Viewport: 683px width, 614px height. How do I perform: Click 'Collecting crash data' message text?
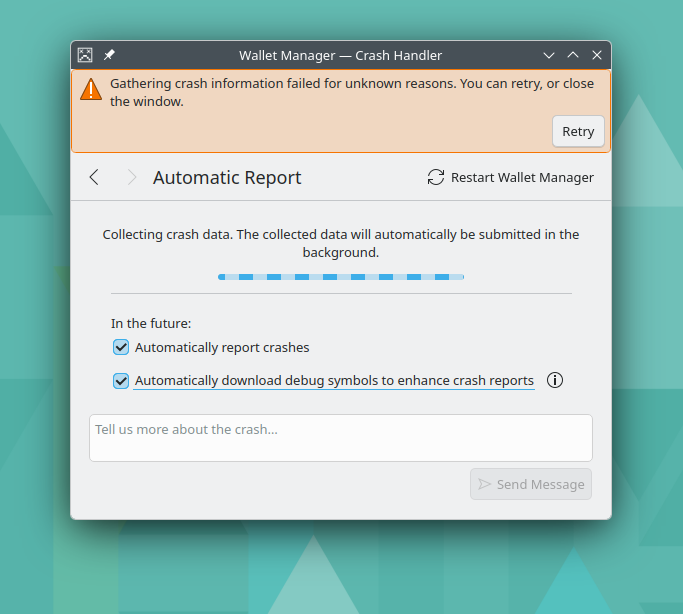pos(341,243)
